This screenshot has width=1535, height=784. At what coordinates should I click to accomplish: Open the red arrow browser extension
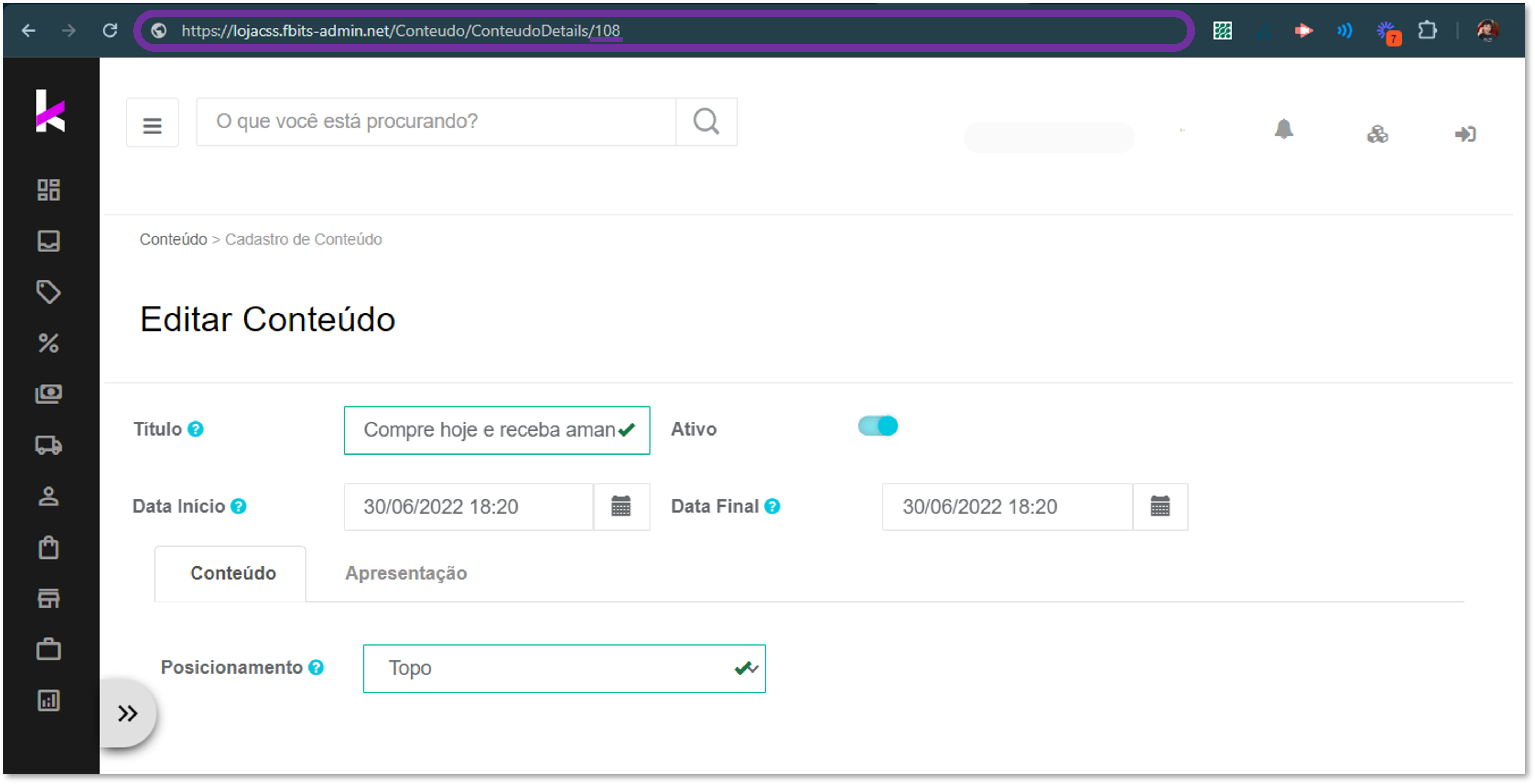pos(1304,30)
